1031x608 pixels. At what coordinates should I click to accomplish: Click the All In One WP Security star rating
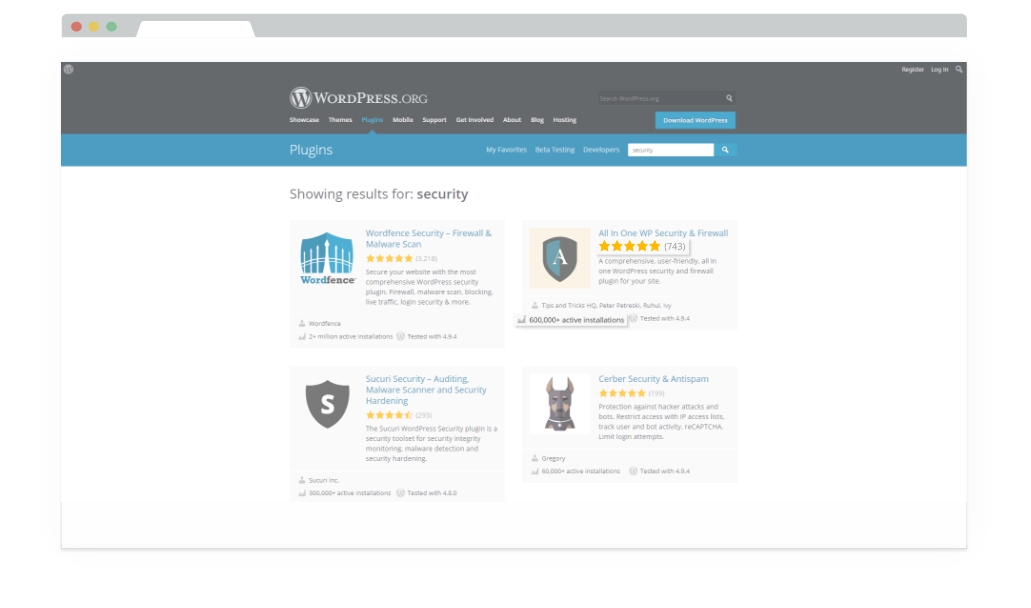(629, 246)
